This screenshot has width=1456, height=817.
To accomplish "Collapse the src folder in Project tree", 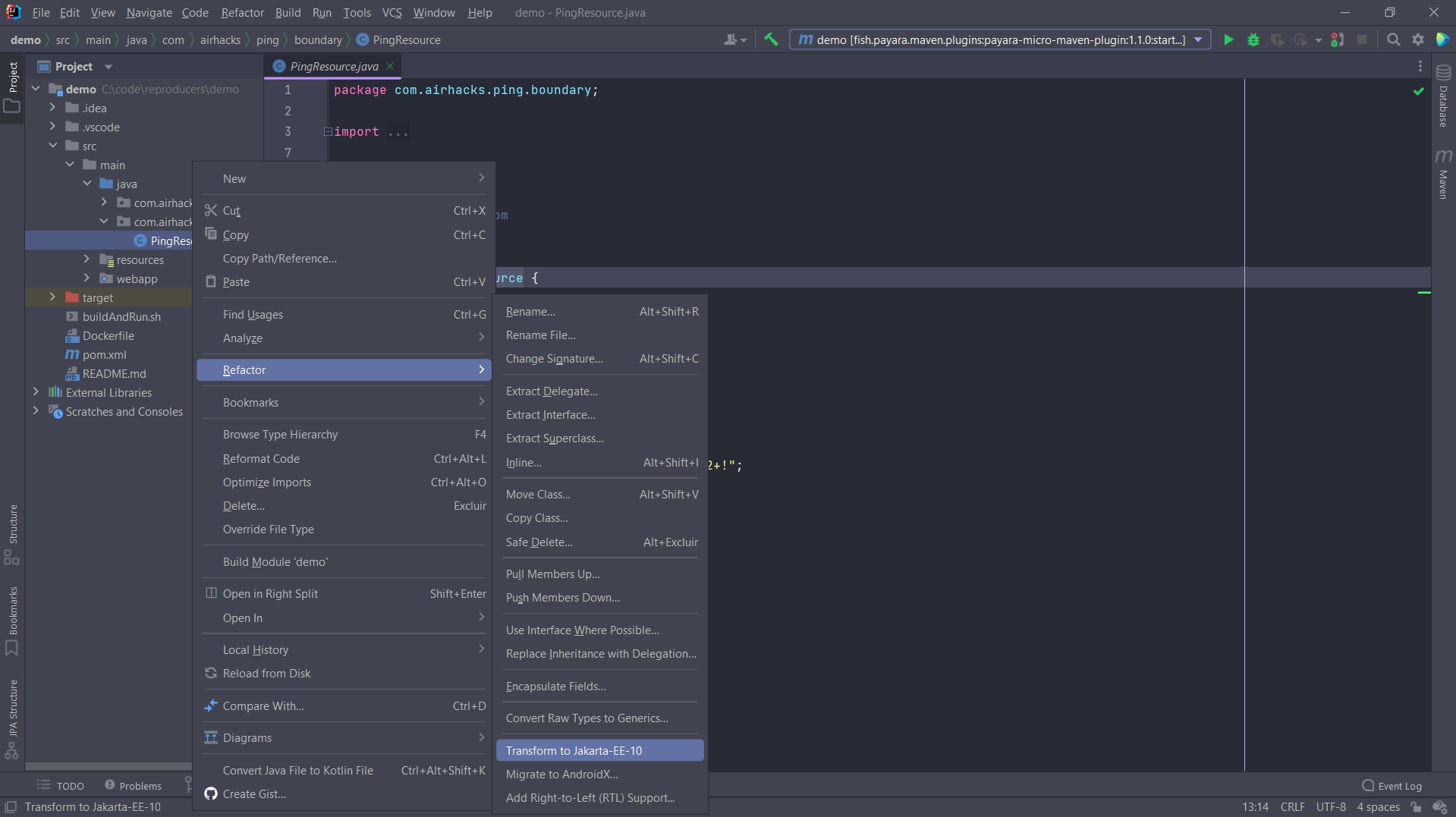I will (53, 145).
